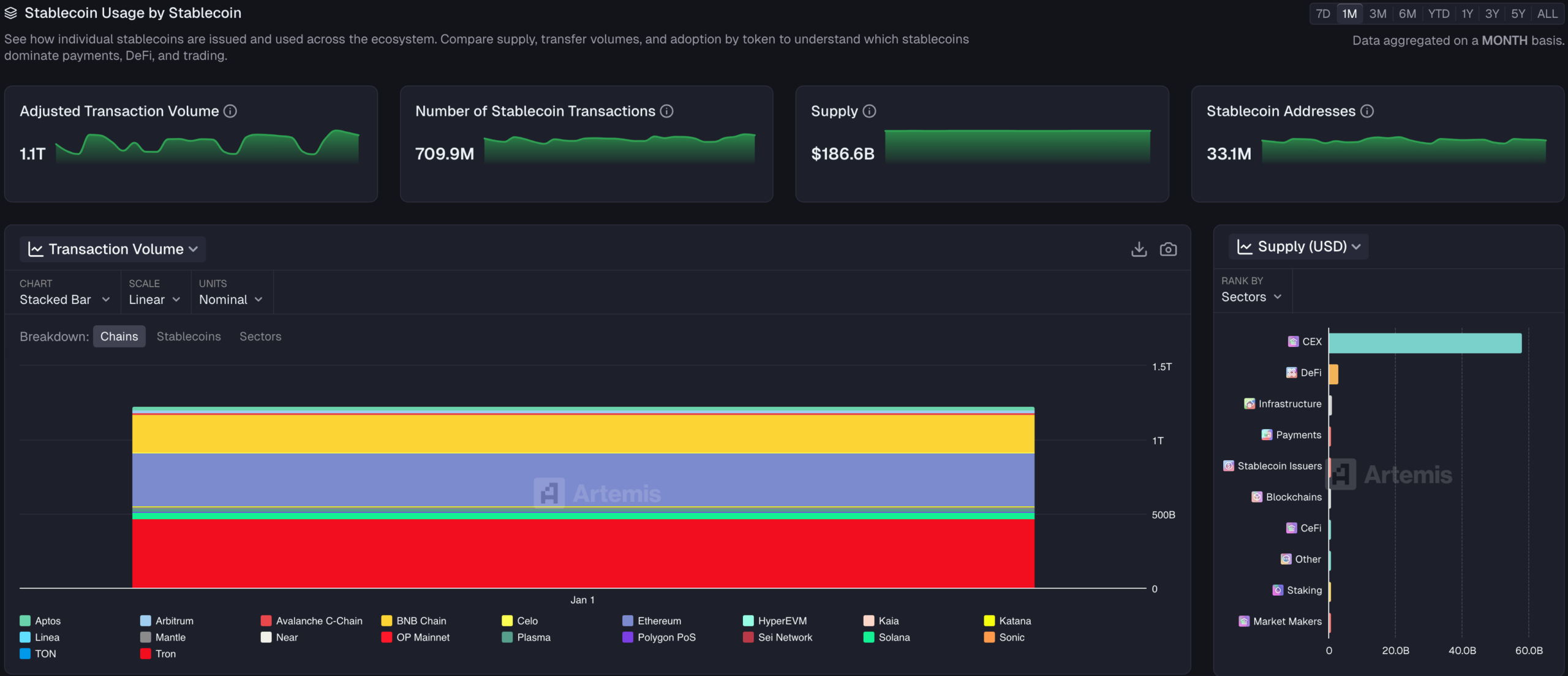1568x676 pixels.
Task: Select the YTD time range
Action: 1439,13
